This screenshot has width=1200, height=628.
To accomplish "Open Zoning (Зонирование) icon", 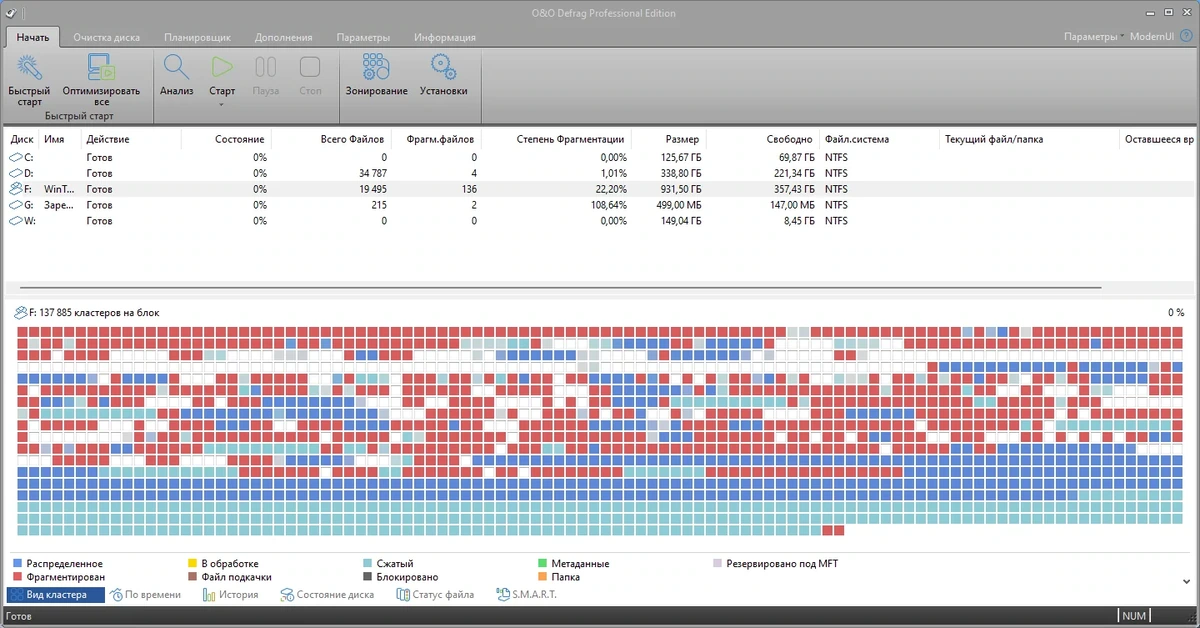I will click(x=377, y=68).
